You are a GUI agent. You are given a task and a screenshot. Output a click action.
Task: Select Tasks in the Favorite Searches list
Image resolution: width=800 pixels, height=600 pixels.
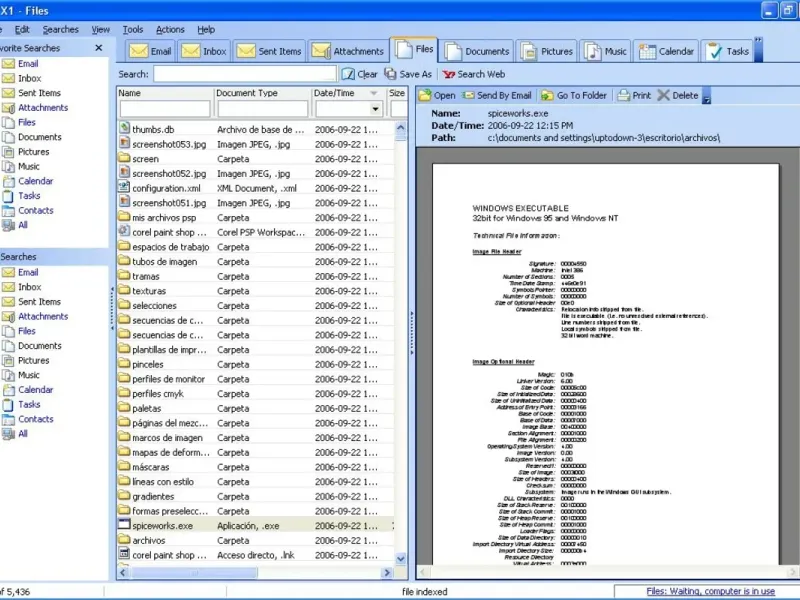point(29,196)
